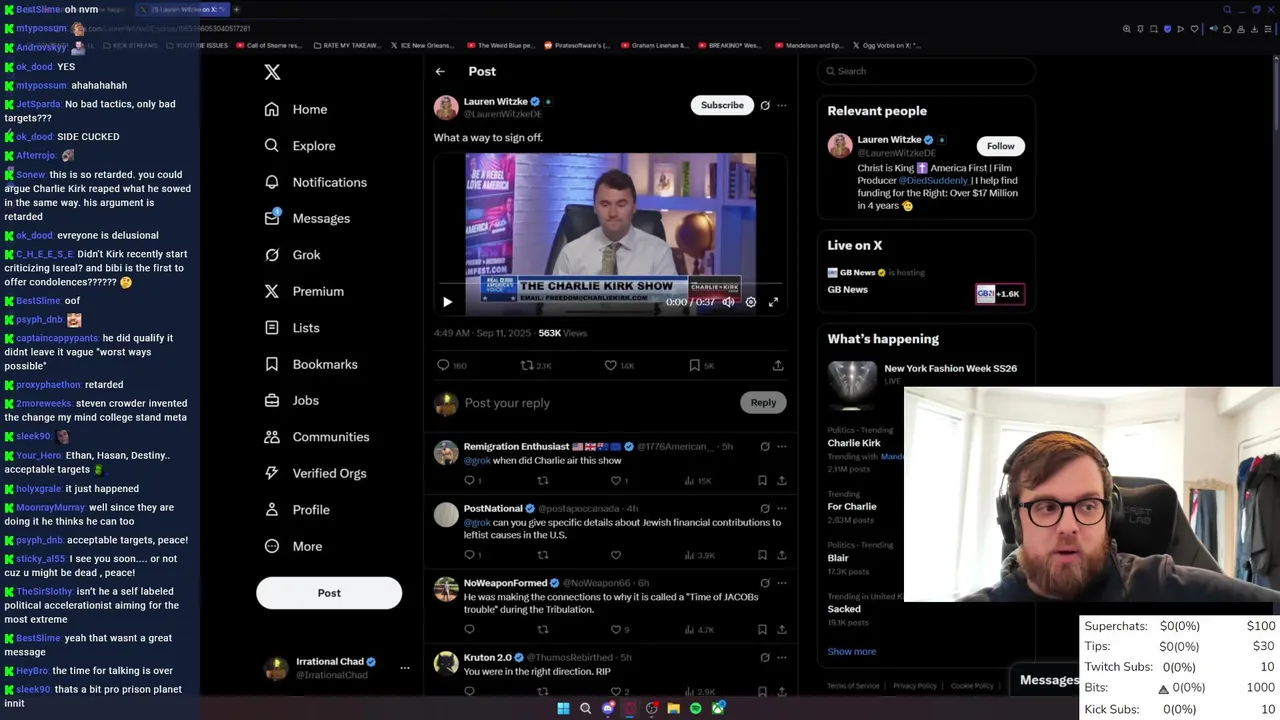
Task: Like PostNational's reply
Action: tap(616, 555)
